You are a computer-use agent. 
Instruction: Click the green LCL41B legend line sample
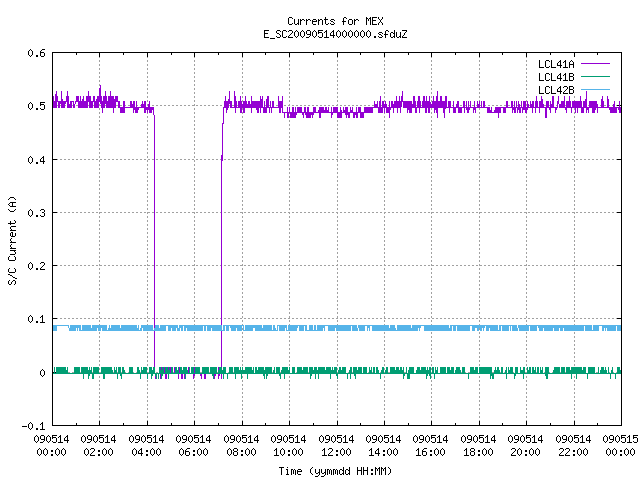(x=595, y=76)
